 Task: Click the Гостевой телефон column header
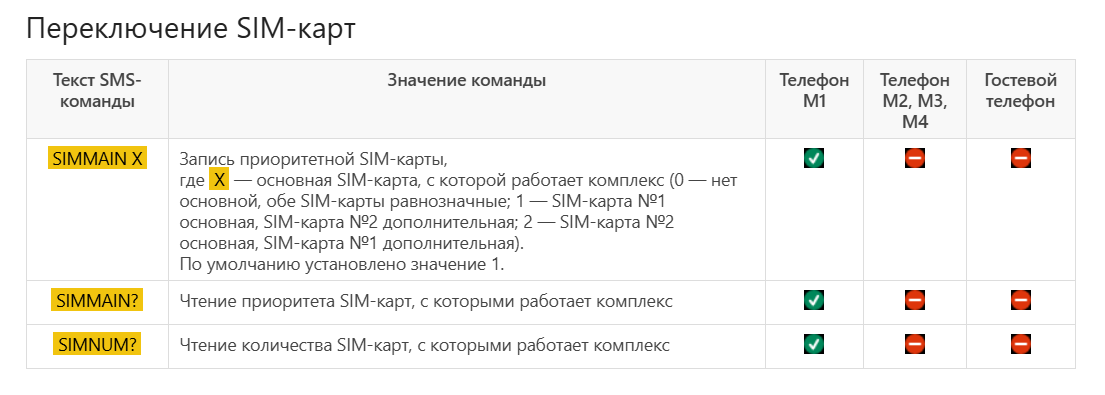(x=1020, y=91)
